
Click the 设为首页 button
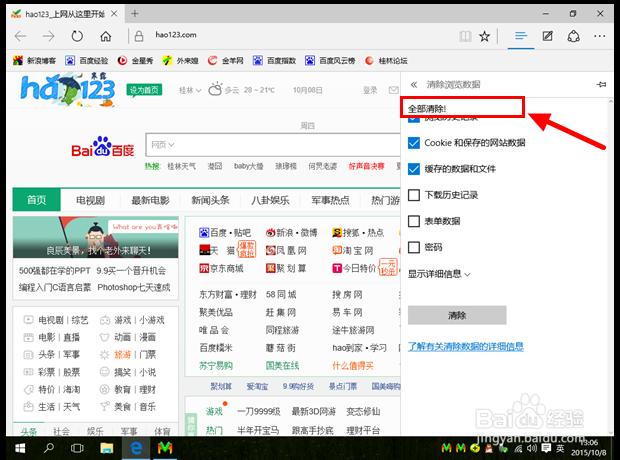pos(144,90)
